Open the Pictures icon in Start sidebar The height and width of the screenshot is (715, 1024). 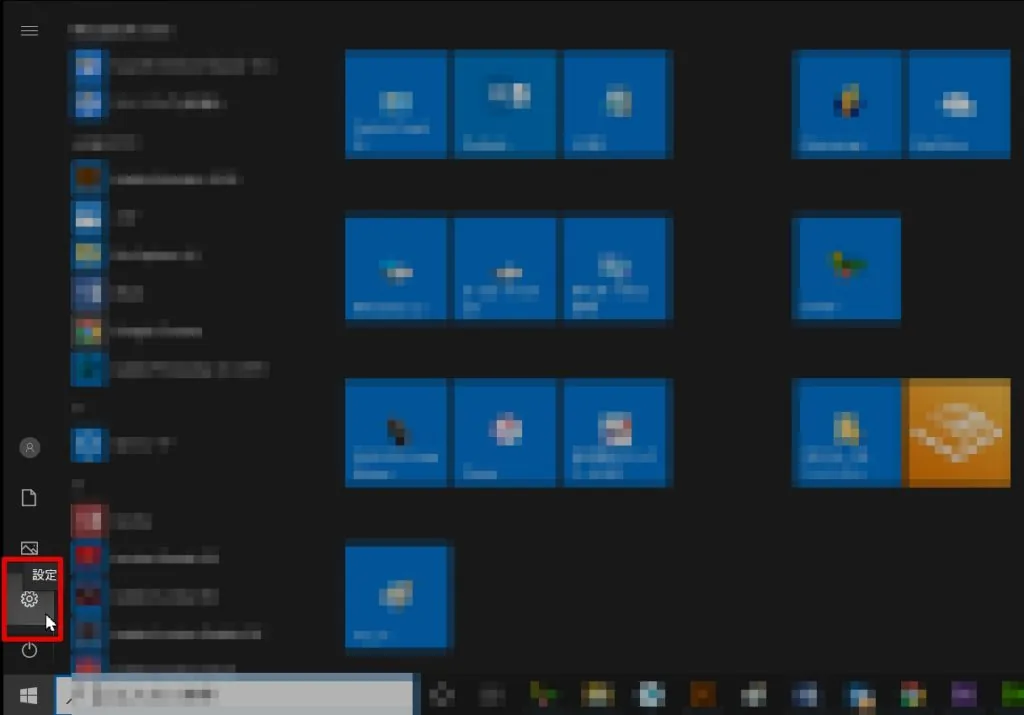click(29, 548)
